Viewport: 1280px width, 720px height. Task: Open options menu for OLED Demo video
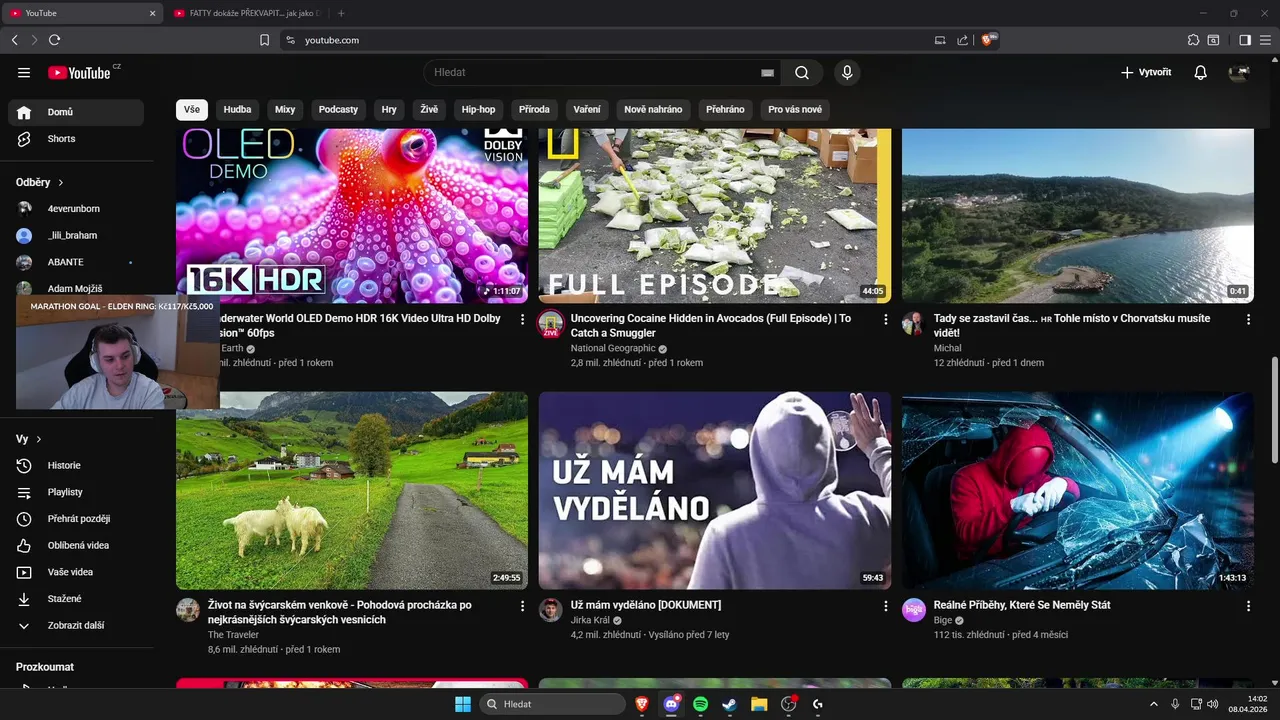[522, 319]
